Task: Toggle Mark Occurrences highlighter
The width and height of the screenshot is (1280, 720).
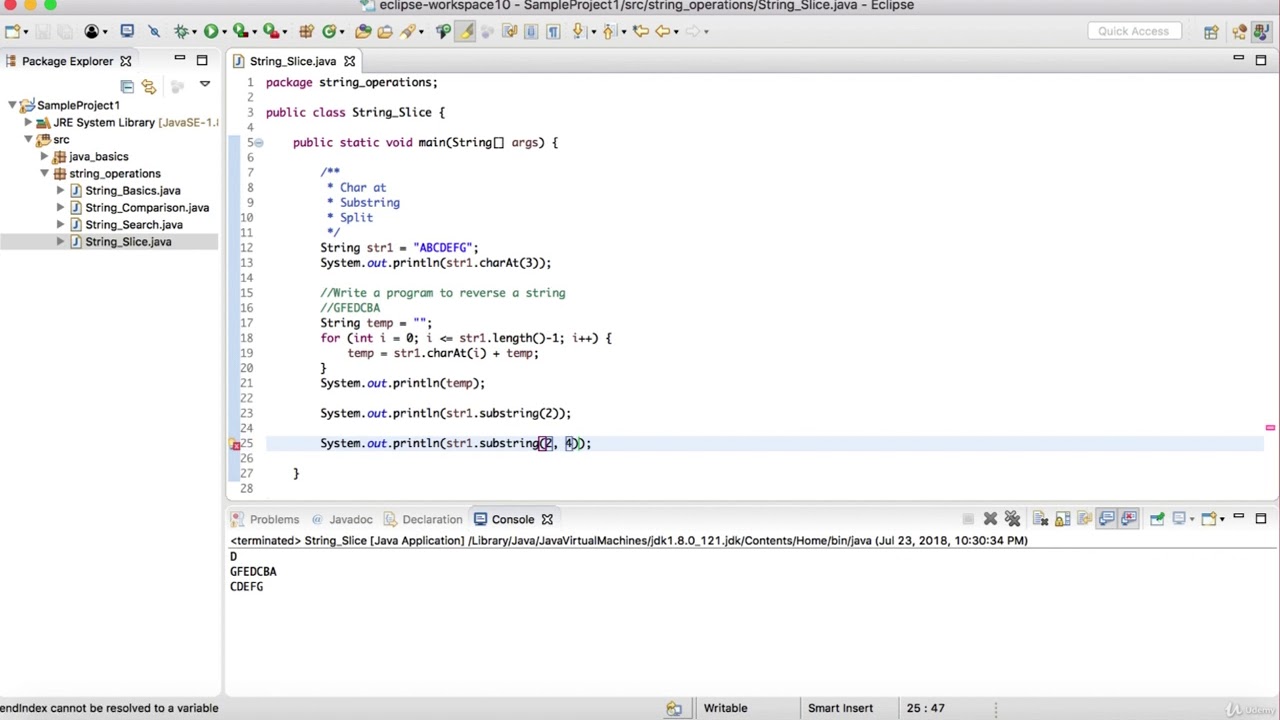Action: coord(465,31)
